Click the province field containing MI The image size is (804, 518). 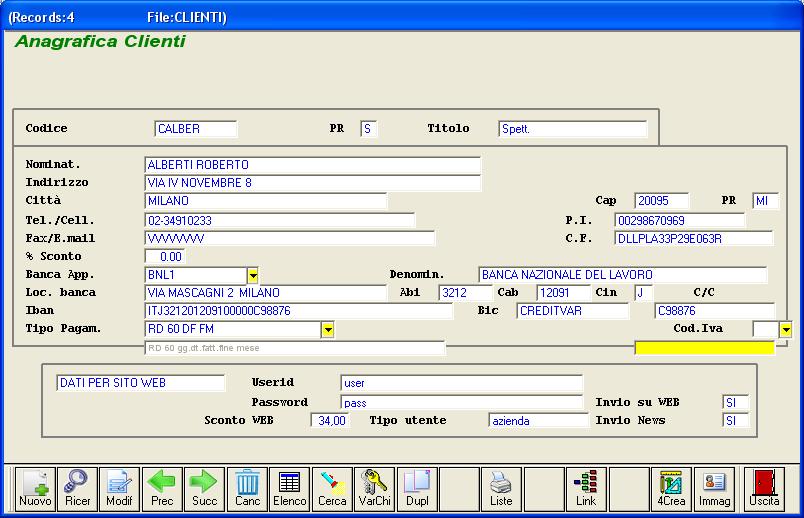coord(766,201)
